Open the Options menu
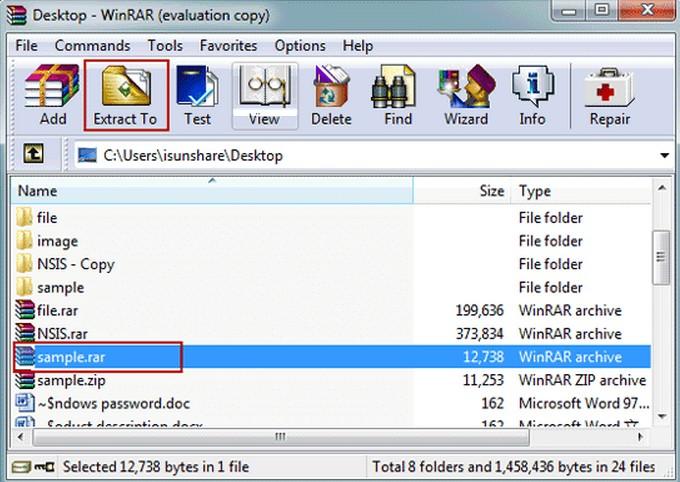The height and width of the screenshot is (482, 680). coord(300,46)
